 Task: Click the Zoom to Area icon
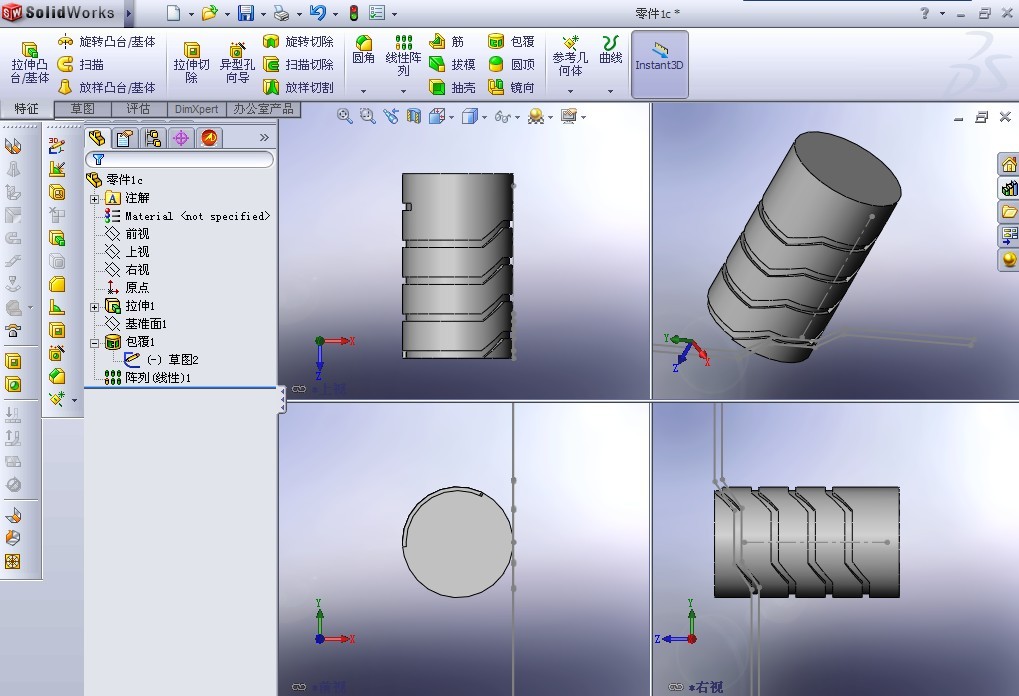368,116
